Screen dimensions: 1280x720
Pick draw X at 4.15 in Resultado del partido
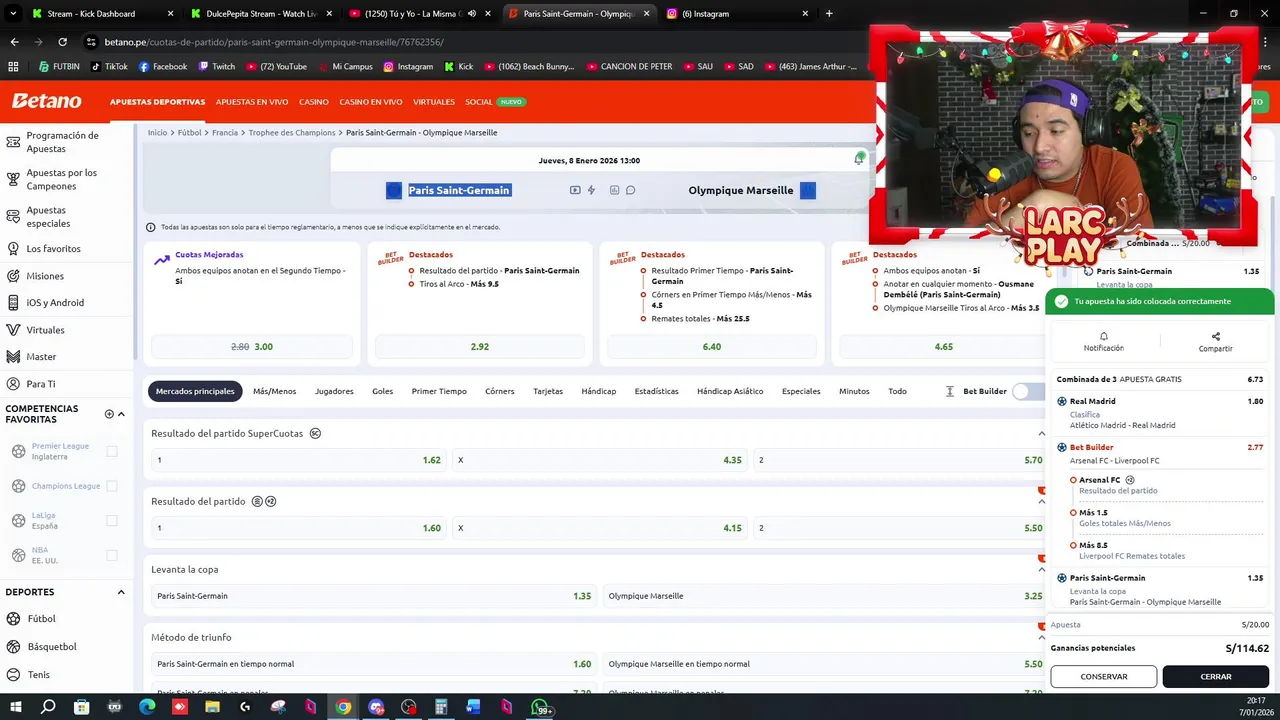600,528
